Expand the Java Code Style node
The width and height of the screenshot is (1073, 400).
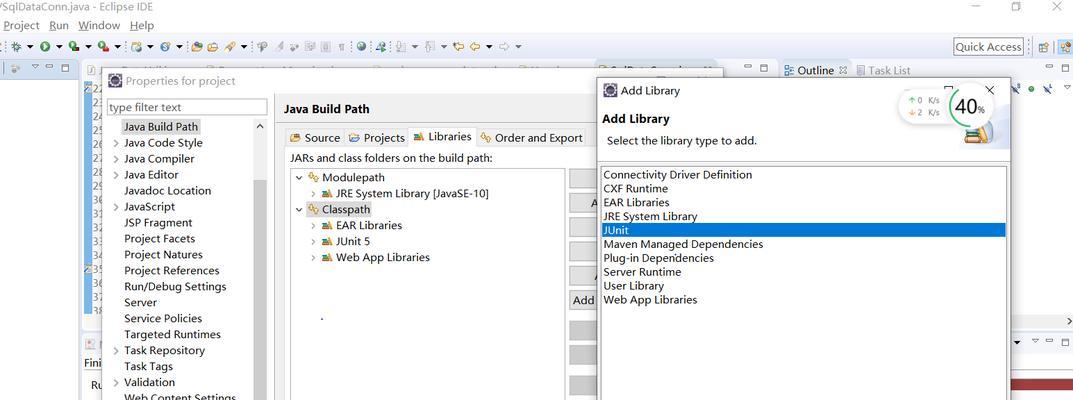[x=116, y=143]
